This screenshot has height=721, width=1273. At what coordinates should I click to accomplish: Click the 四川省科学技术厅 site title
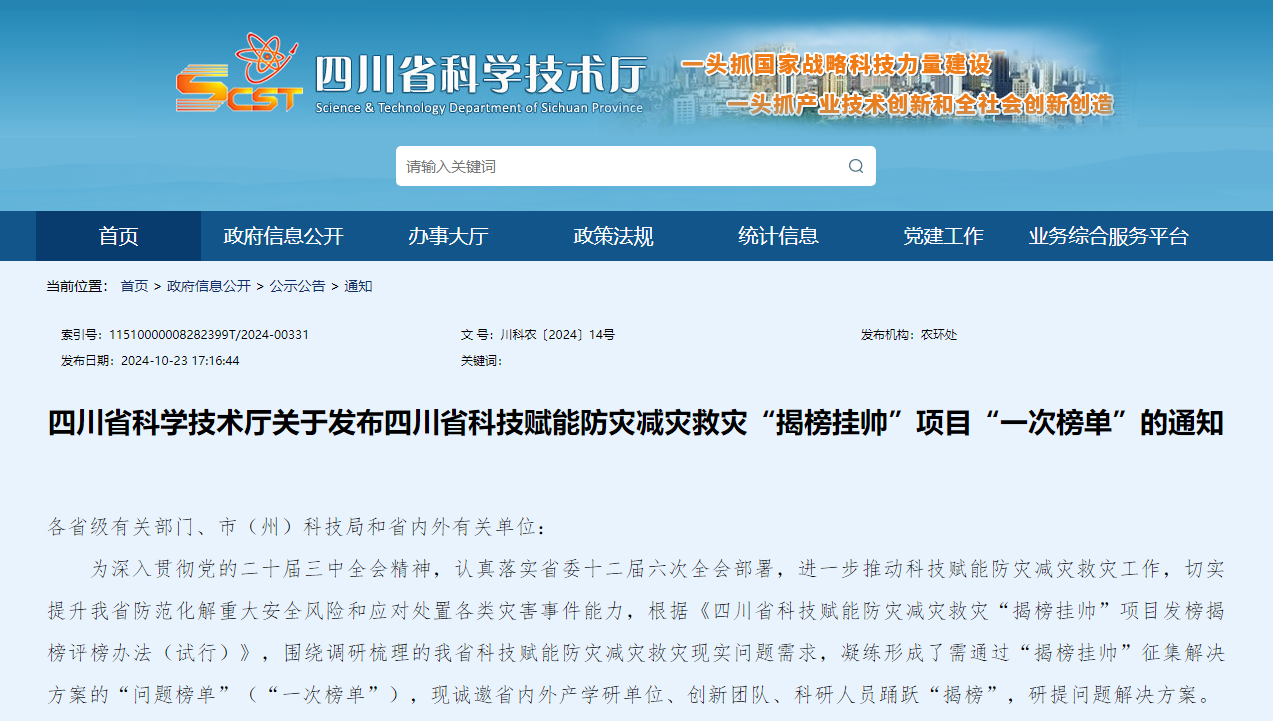pos(480,74)
